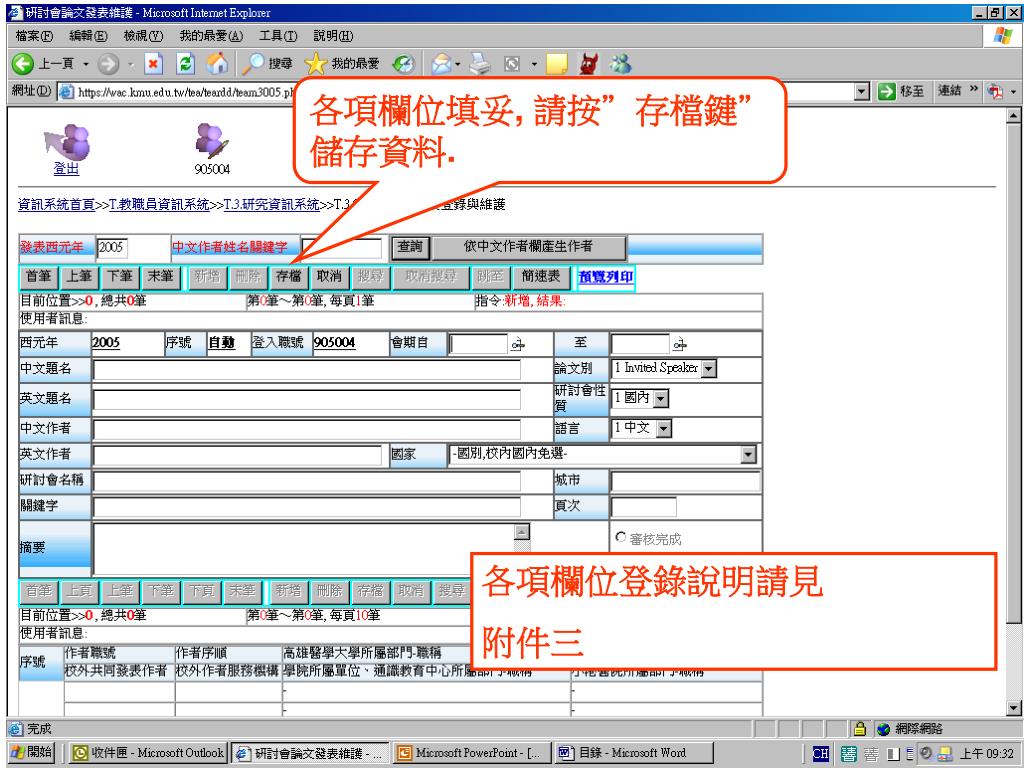This screenshot has width=1024, height=768.
Task: Click the Media globe icon in toolbar
Action: (403, 63)
